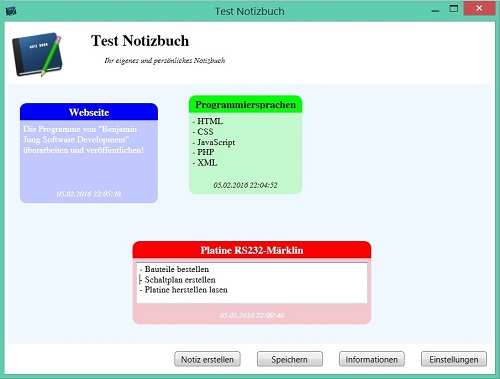Image resolution: width=500 pixels, height=379 pixels.
Task: Click subtitle 'Ihr eigenes und persönliches Notizbuch'
Action: pyautogui.click(x=165, y=60)
